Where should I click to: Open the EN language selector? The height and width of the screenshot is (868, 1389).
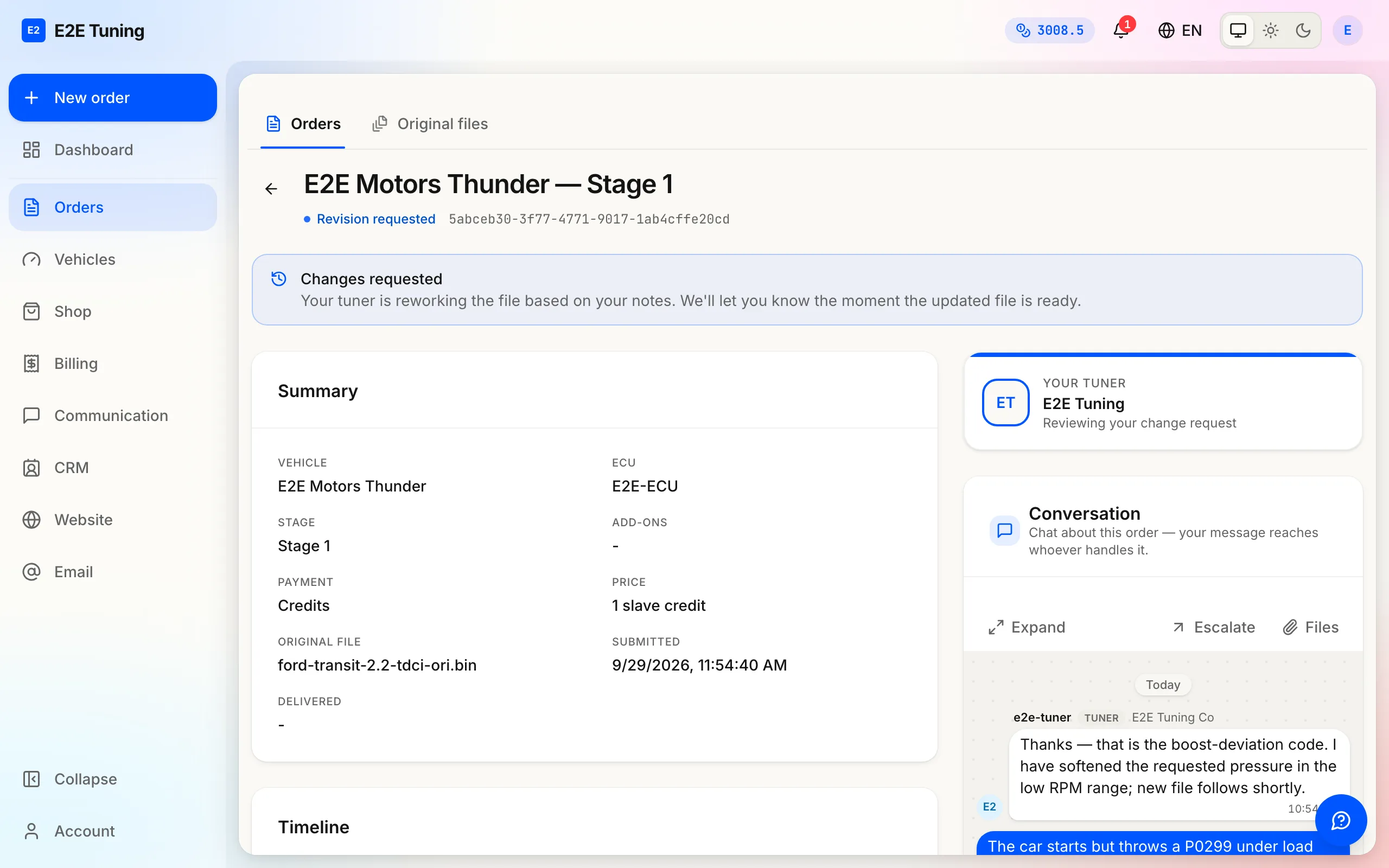(x=1180, y=30)
